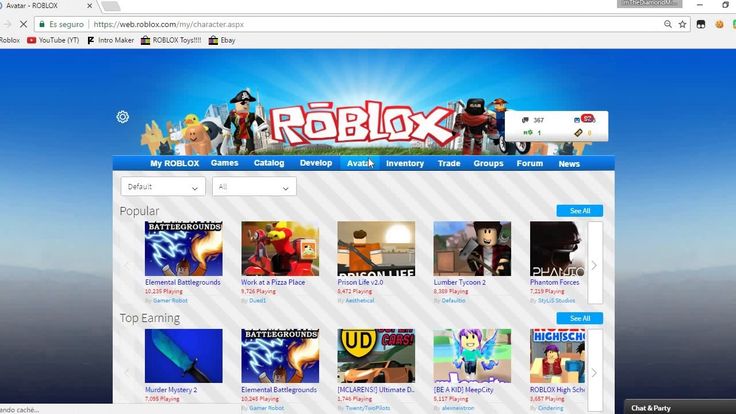Open creator link StyLiS Studios
The height and width of the screenshot is (414, 736).
(556, 300)
